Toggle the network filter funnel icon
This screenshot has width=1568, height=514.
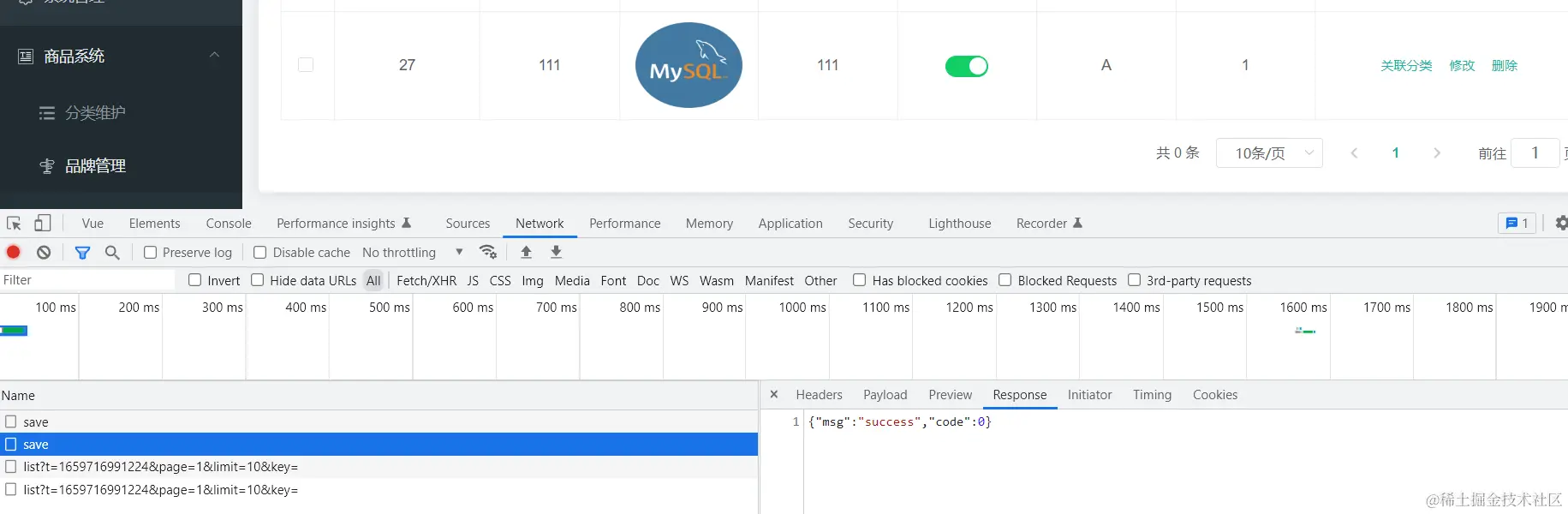[82, 253]
